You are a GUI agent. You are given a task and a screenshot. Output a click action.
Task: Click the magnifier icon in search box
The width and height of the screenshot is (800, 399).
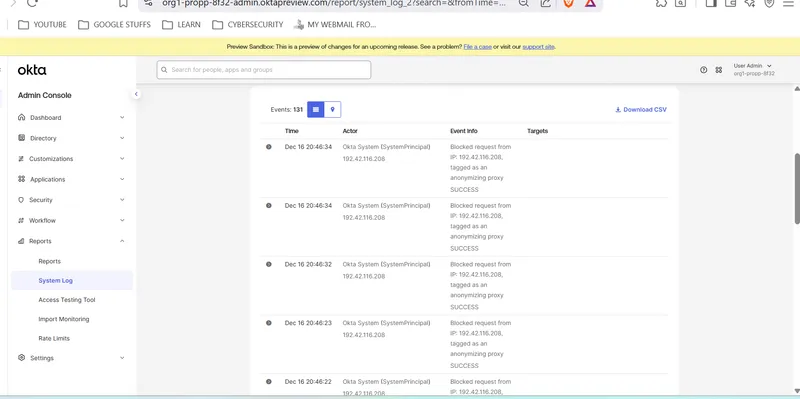[164, 70]
